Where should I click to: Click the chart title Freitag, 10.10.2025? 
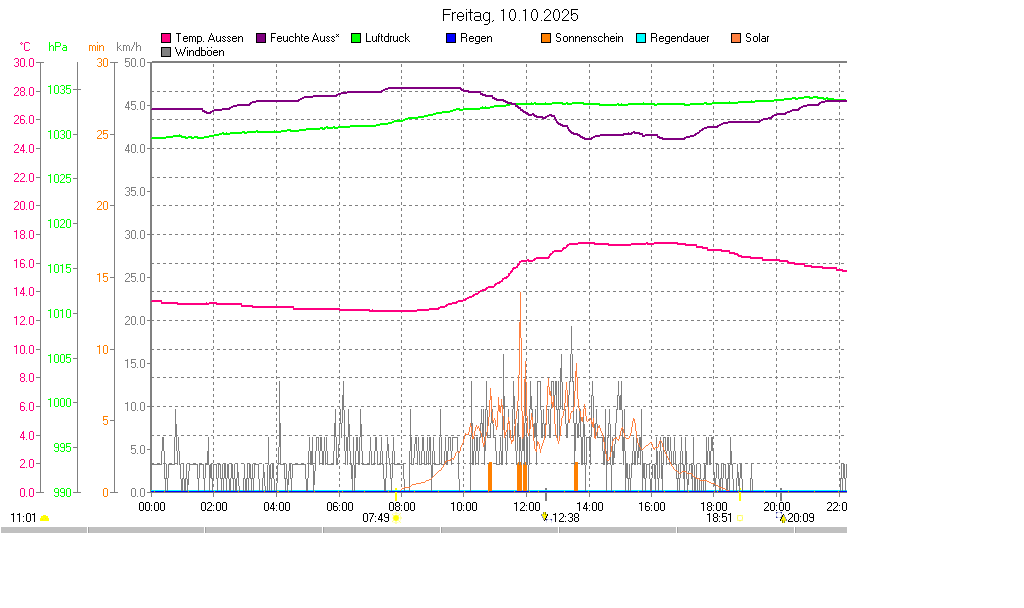point(510,16)
